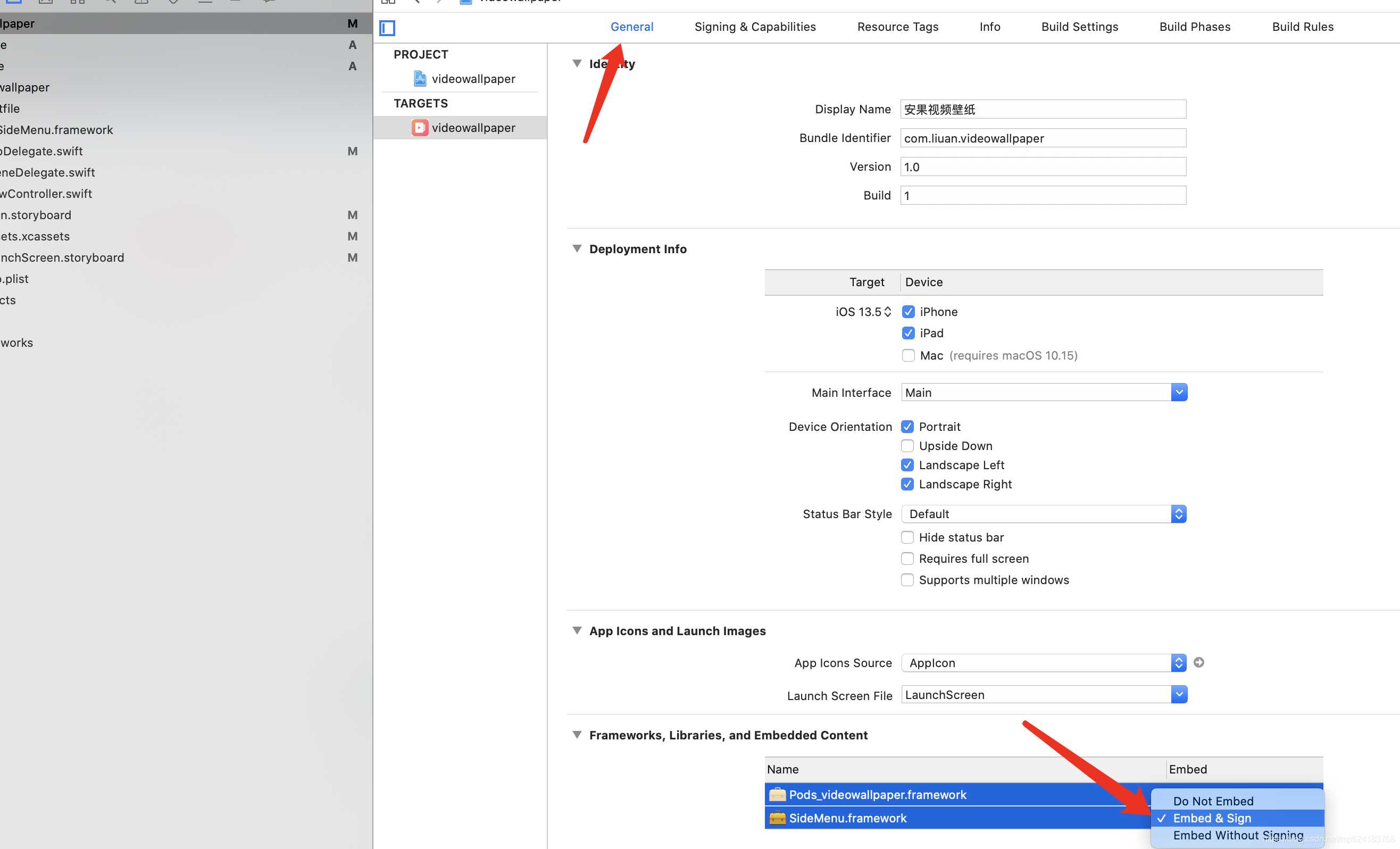The width and height of the screenshot is (1400, 849).
Task: Toggle the project and targets list sidebar icon
Action: click(387, 27)
